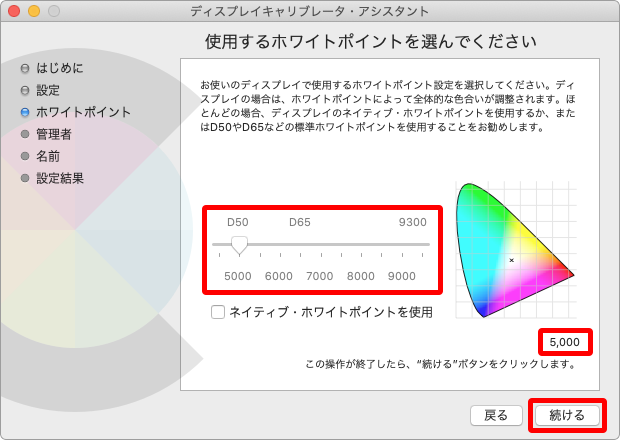Click the blue ホワイトポイント step bullet
This screenshot has height=440, width=620.
(x=25, y=112)
